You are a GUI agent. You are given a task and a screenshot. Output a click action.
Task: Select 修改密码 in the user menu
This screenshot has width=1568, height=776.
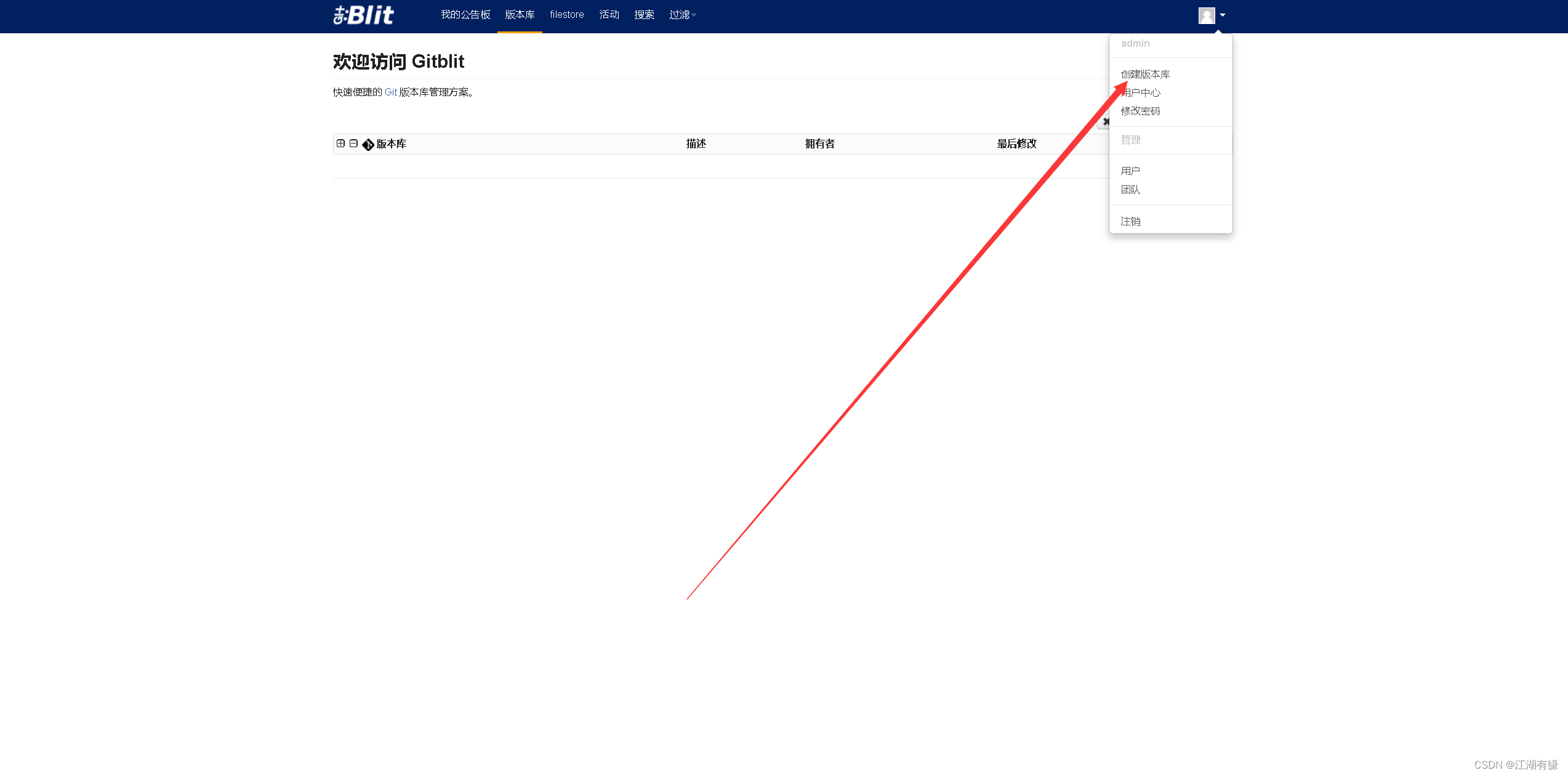[x=1140, y=111]
